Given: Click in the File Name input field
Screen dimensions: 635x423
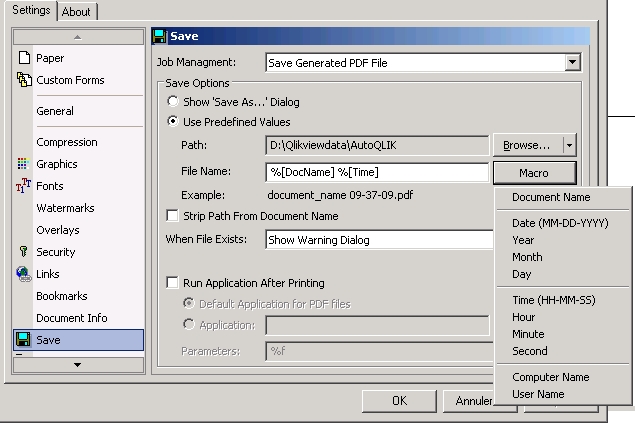Looking at the screenshot, I should tap(377, 172).
